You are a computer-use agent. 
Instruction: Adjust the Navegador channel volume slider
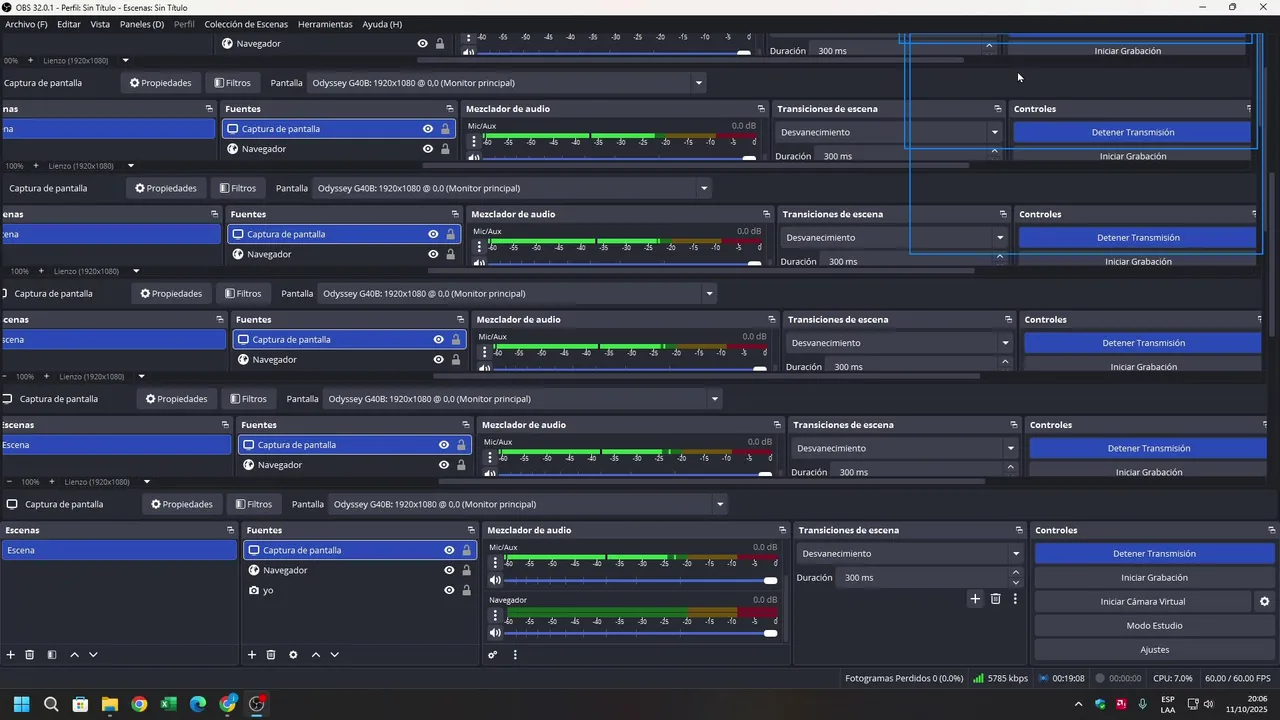pyautogui.click(x=640, y=633)
